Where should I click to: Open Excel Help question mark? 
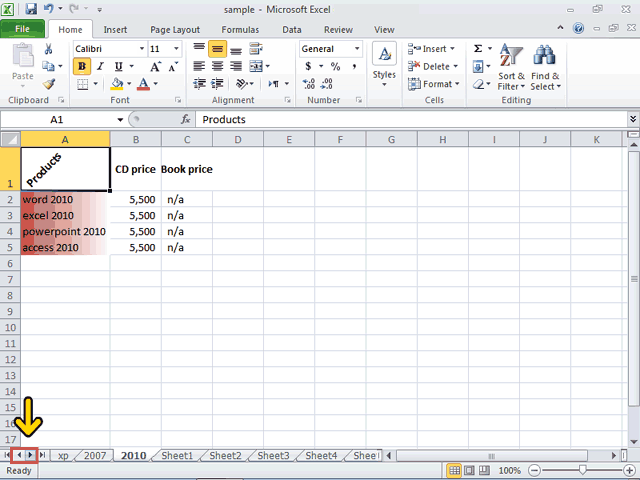click(578, 28)
